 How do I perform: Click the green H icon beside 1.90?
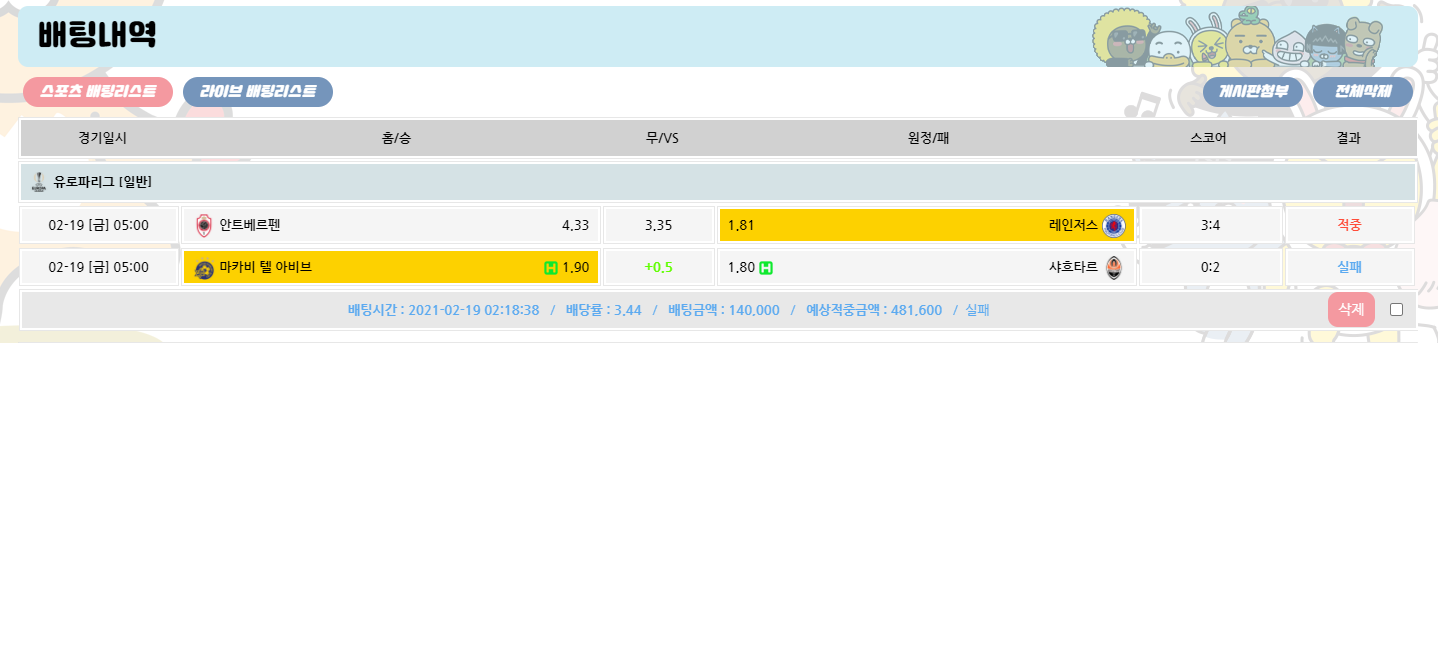(x=550, y=267)
